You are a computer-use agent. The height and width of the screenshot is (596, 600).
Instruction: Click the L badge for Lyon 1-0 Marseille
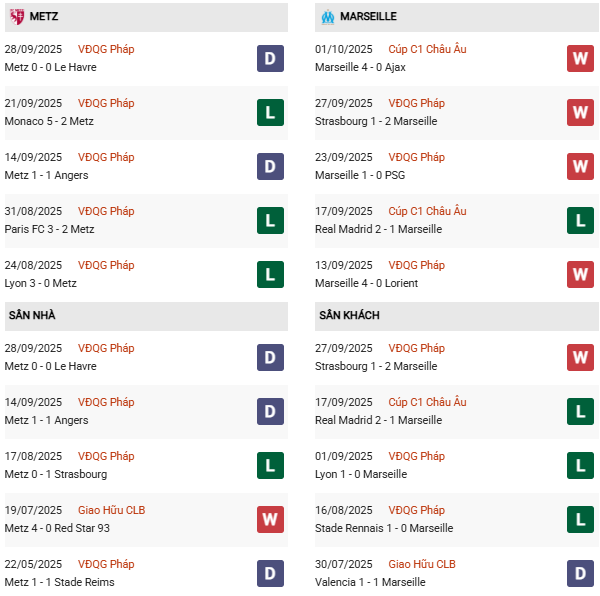[x=580, y=465]
